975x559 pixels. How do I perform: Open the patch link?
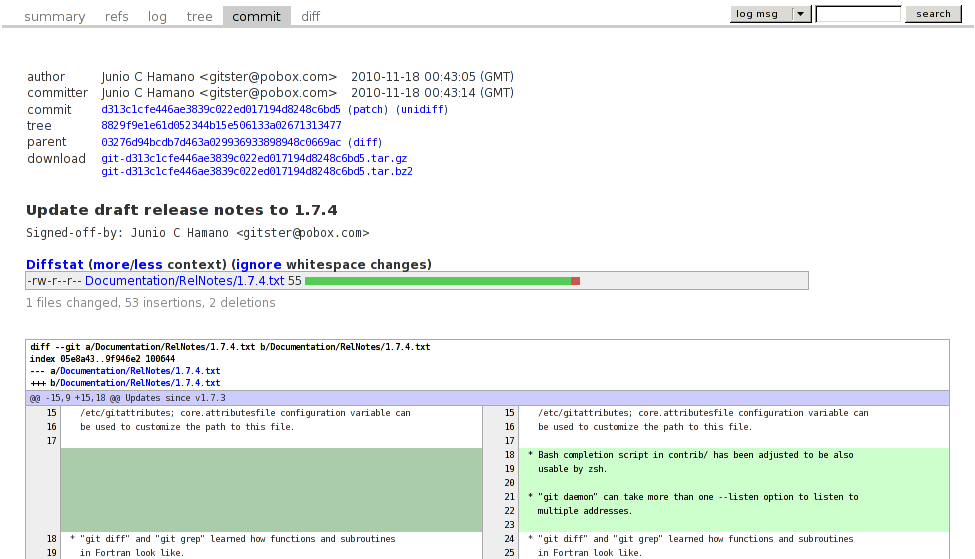(368, 109)
